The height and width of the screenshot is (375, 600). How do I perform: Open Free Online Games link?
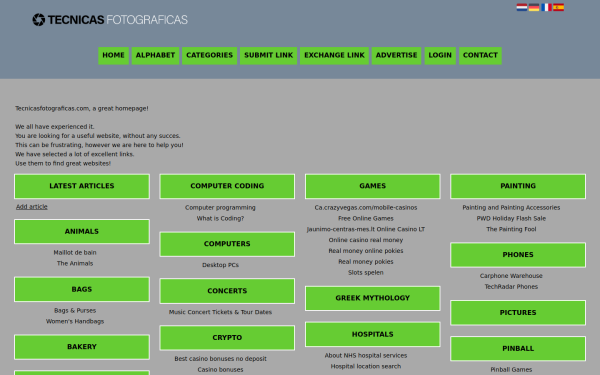366,218
